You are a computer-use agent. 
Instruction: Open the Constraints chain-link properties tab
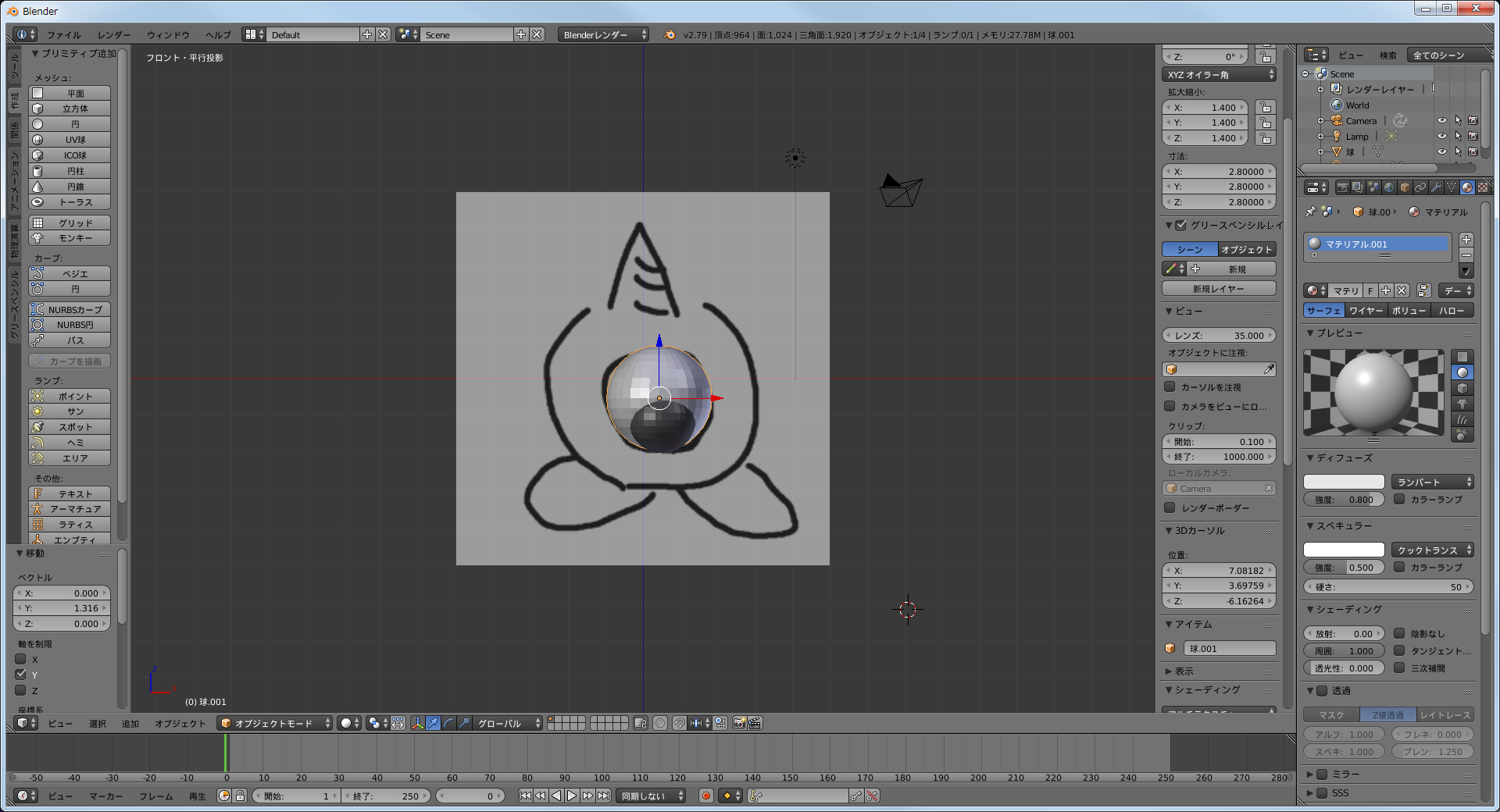pyautogui.click(x=1420, y=187)
